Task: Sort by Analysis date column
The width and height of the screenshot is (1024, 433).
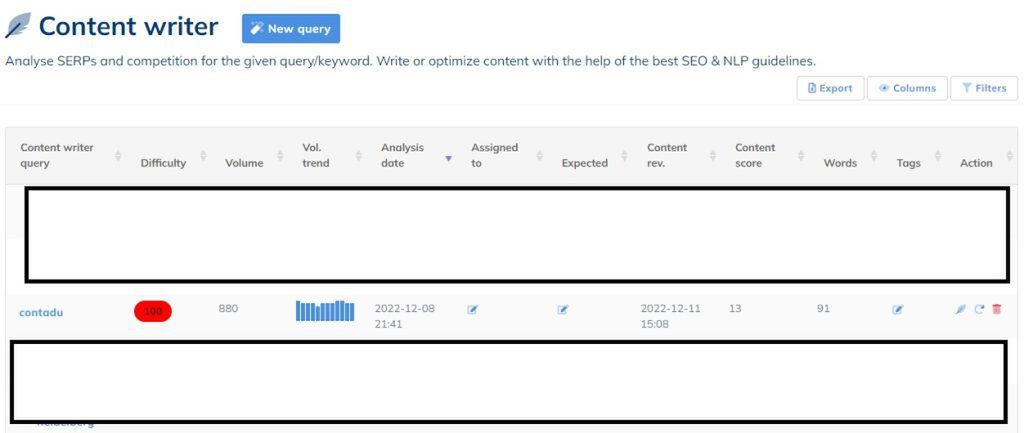Action: (402, 155)
